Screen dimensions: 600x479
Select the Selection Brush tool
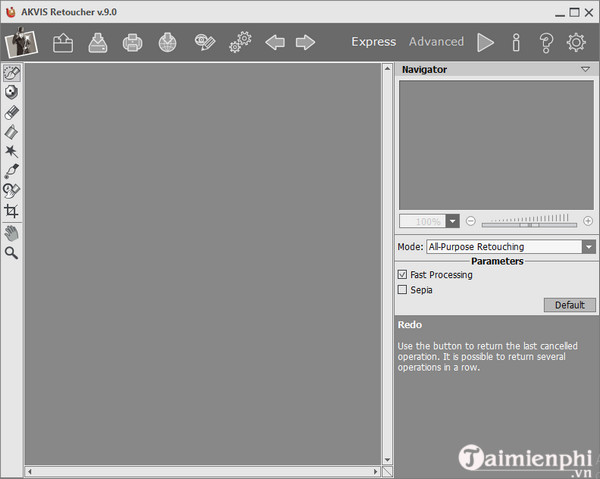point(12,73)
